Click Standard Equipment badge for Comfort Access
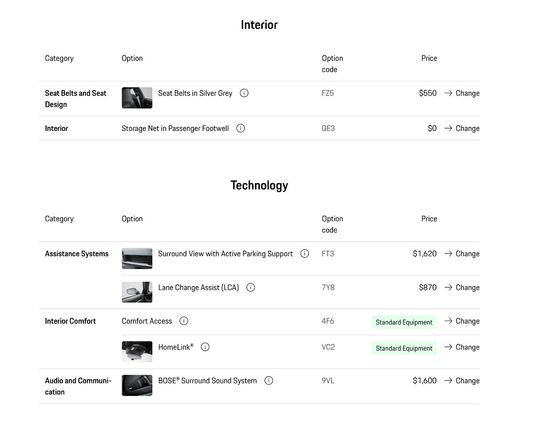Viewport: 544px width, 435px height. coord(404,322)
